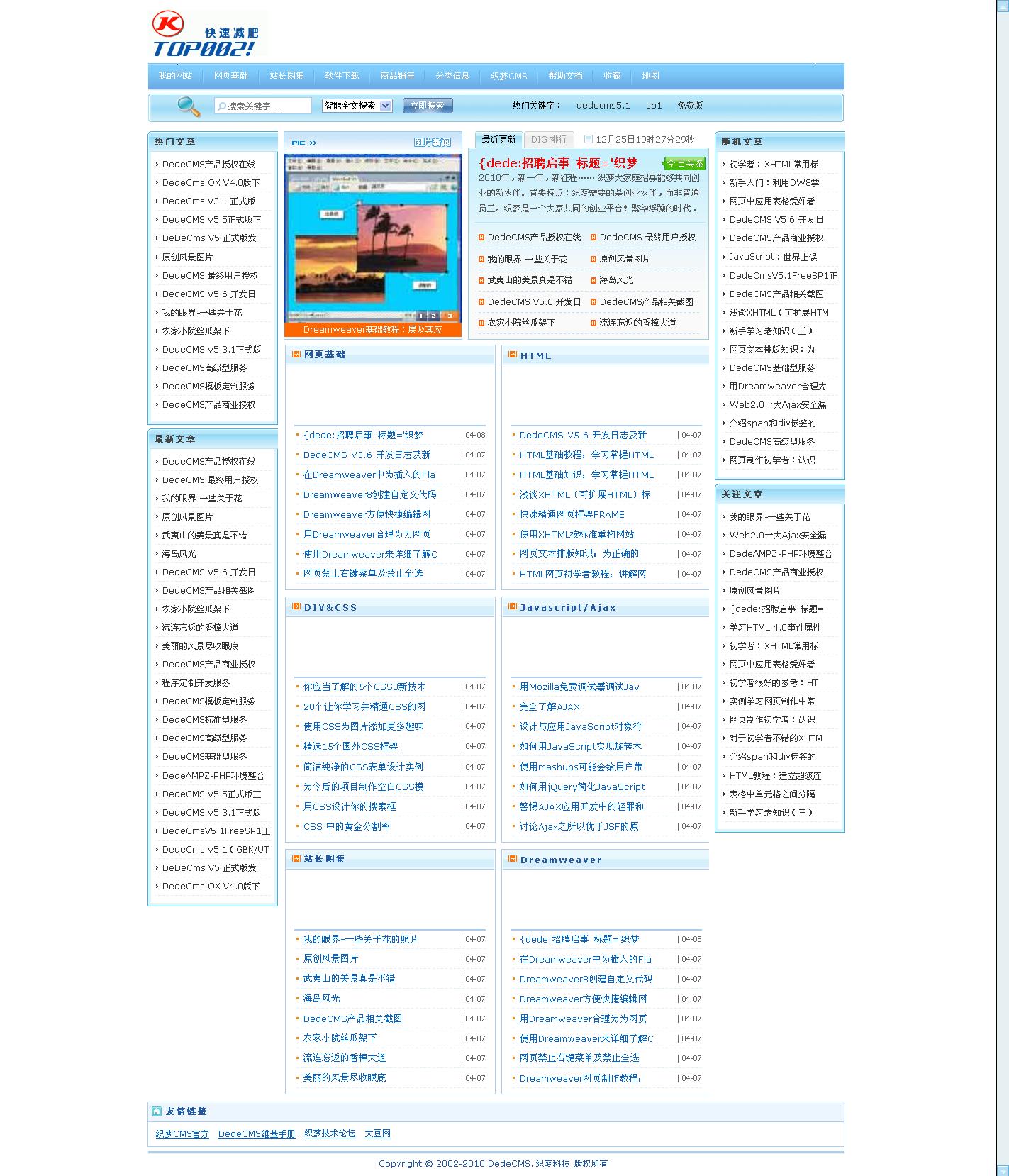This screenshot has height=1176, width=1009.
Task: Open 地图 in the navigation bar
Action: click(650, 76)
